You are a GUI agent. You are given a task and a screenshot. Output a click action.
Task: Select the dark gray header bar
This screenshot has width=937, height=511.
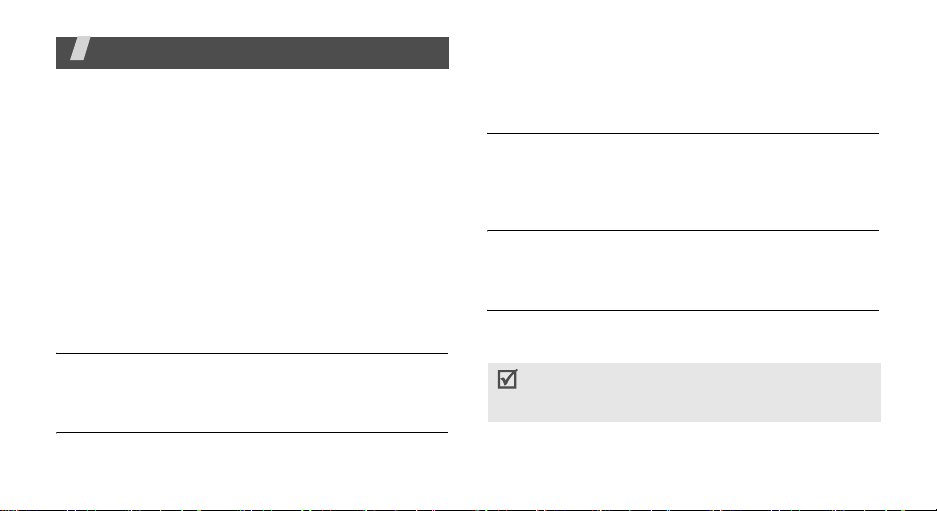pos(252,53)
